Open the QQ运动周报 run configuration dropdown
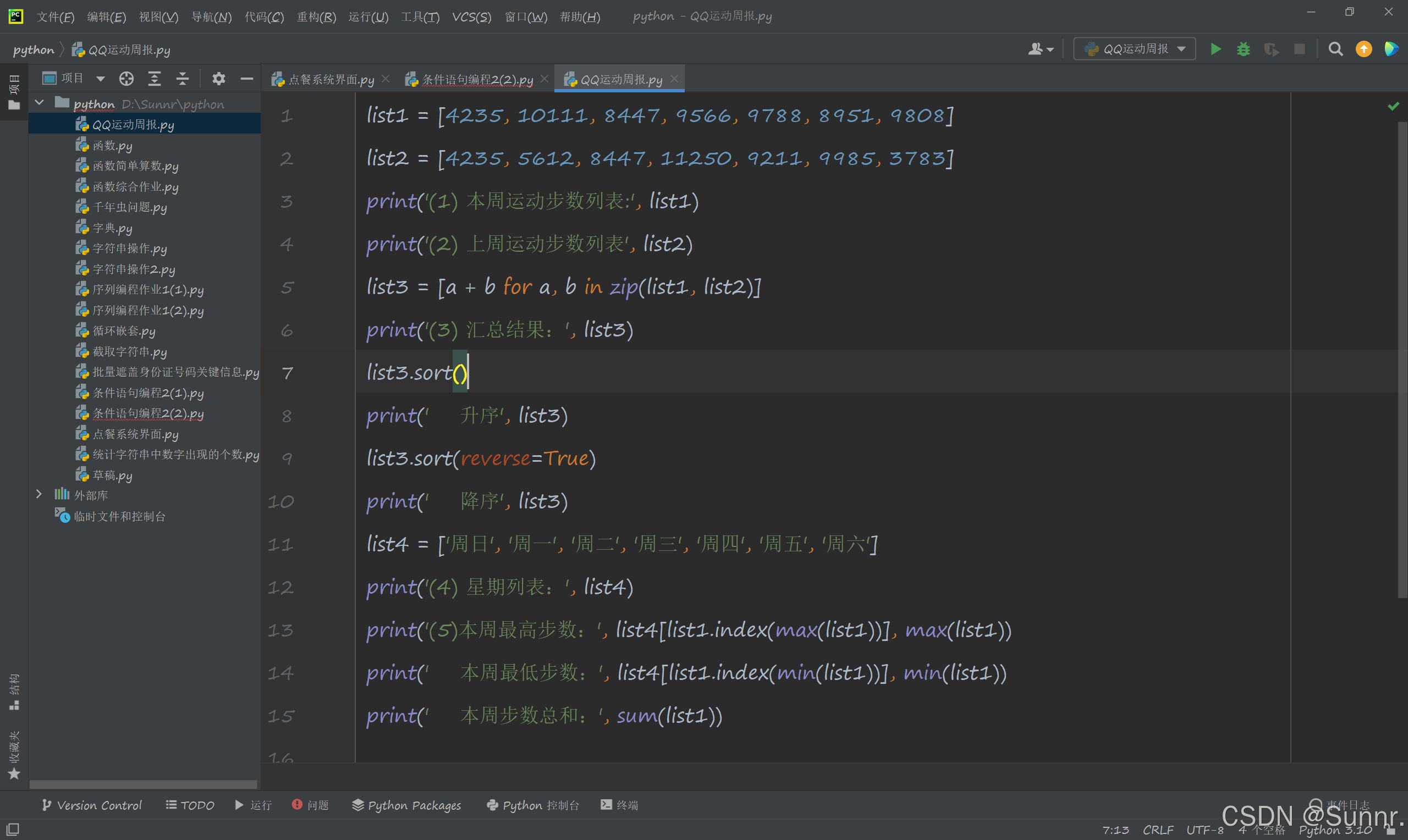The image size is (1408, 840). 1135,49
